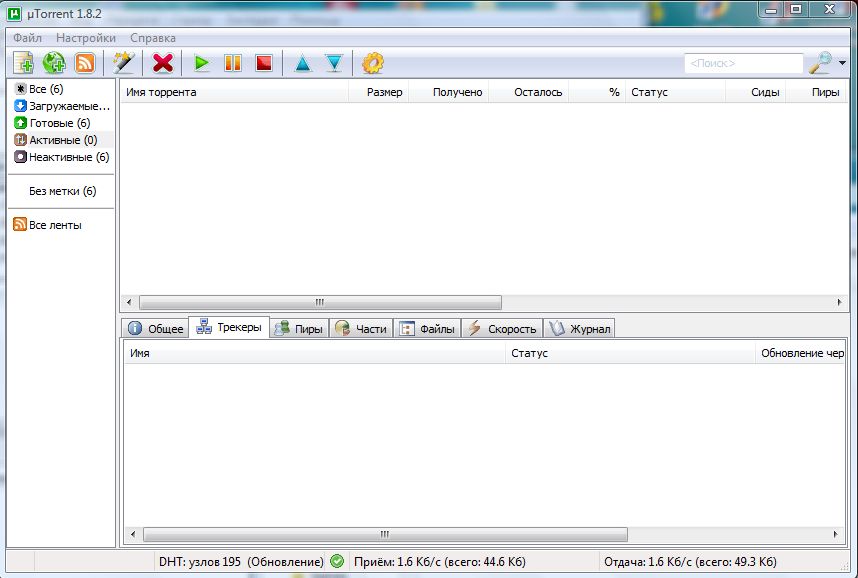Switch to the Части tab

(x=361, y=328)
